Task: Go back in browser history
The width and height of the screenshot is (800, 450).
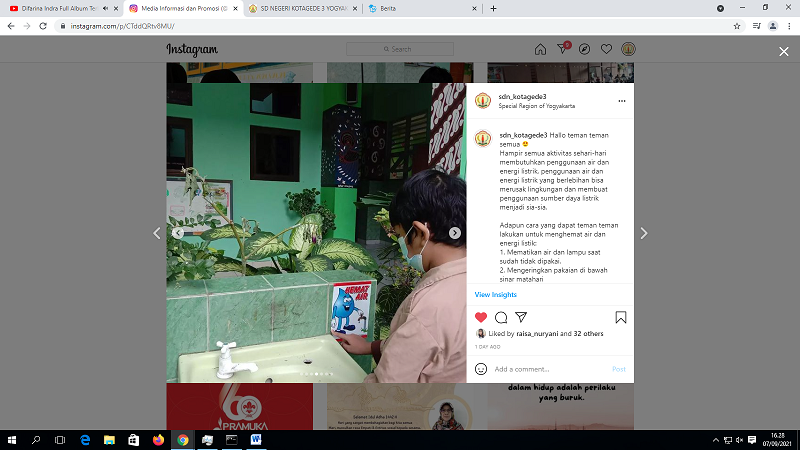Action: pos(11,26)
